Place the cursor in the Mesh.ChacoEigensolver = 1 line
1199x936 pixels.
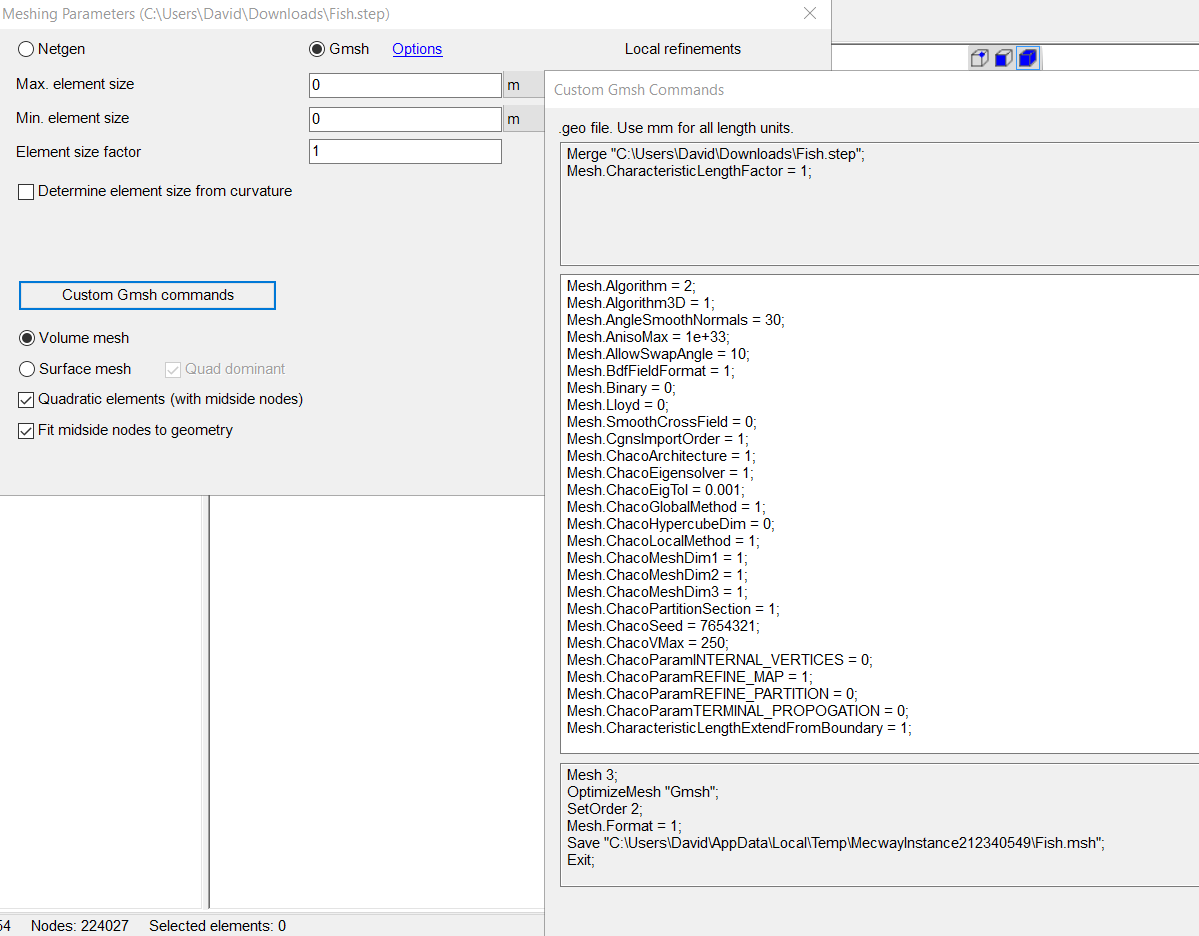tap(660, 473)
